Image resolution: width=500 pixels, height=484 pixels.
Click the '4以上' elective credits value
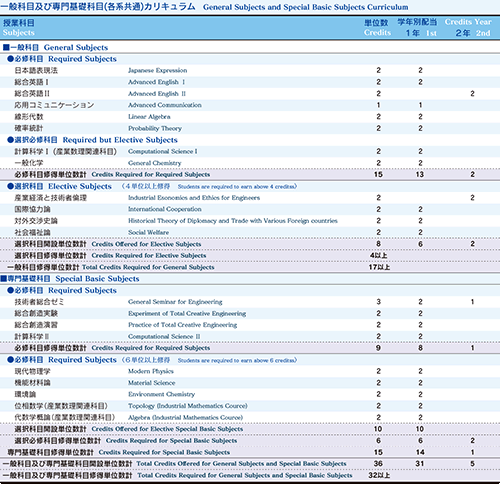point(378,255)
